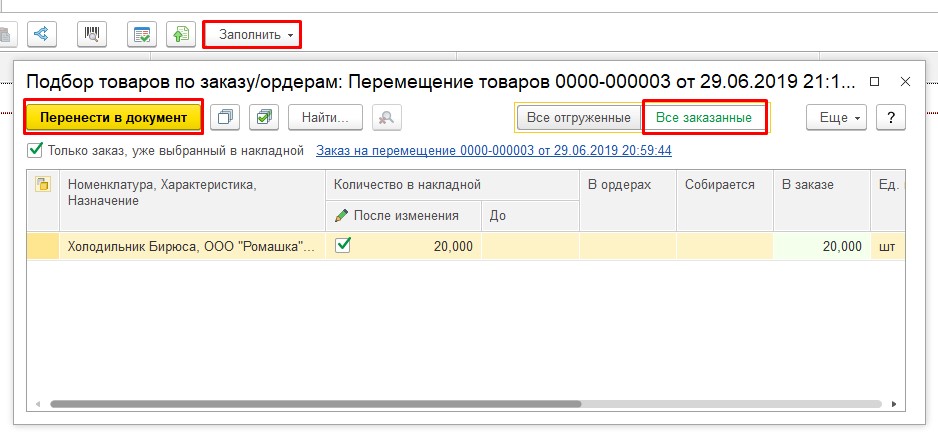Screen dimensions: 938x443
Task: Click the horizontal scrollbar thumb
Action: click(315, 404)
